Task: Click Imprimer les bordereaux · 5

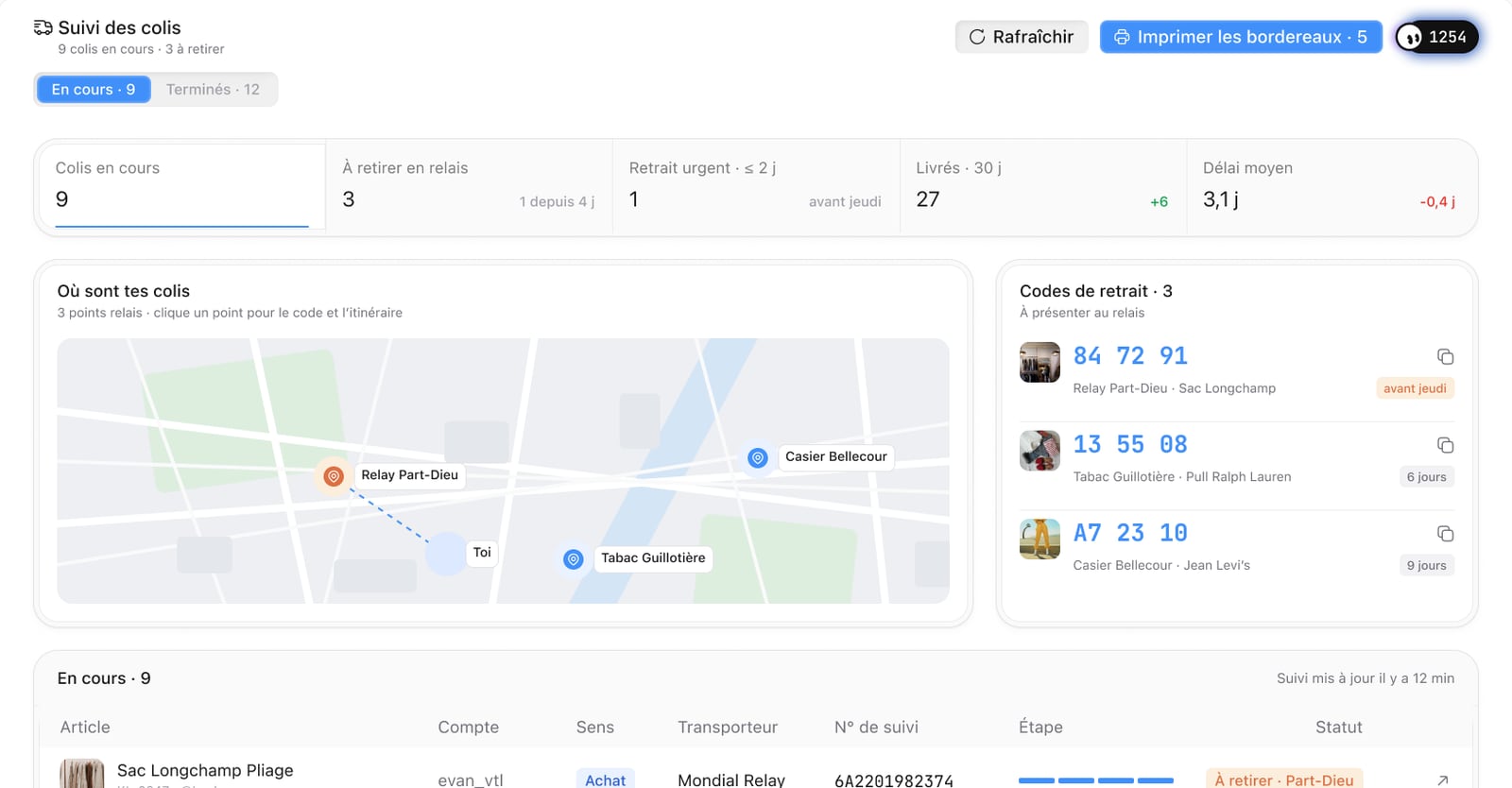Action: click(1241, 37)
